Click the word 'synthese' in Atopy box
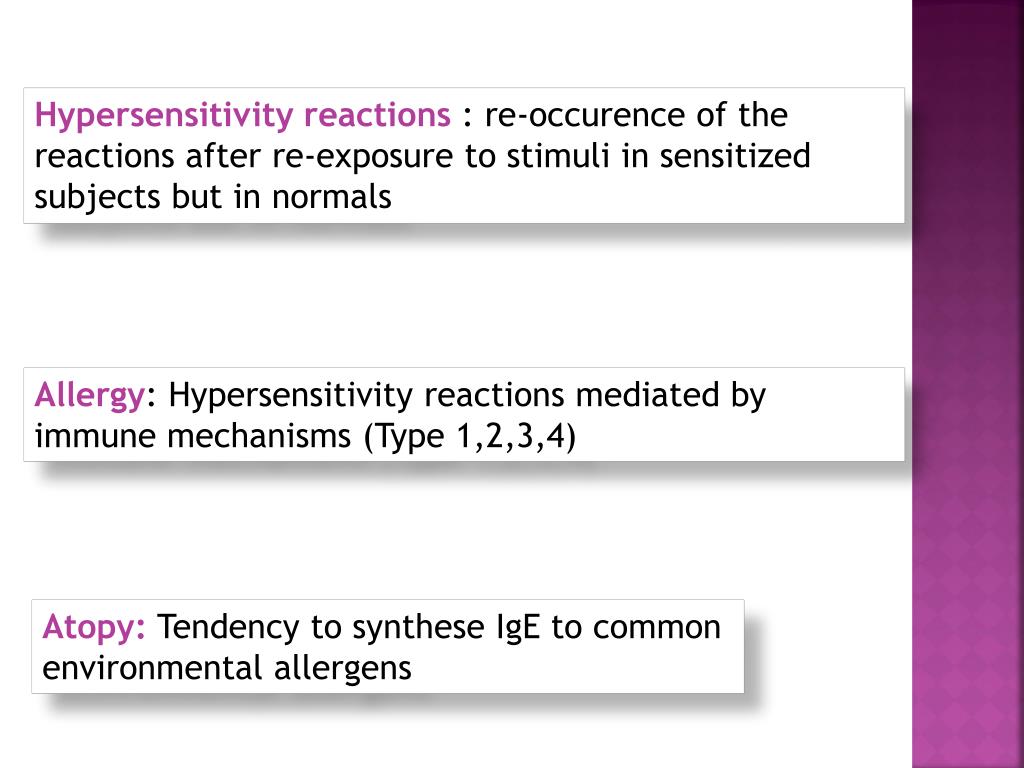This screenshot has width=1024, height=768. [x=418, y=629]
